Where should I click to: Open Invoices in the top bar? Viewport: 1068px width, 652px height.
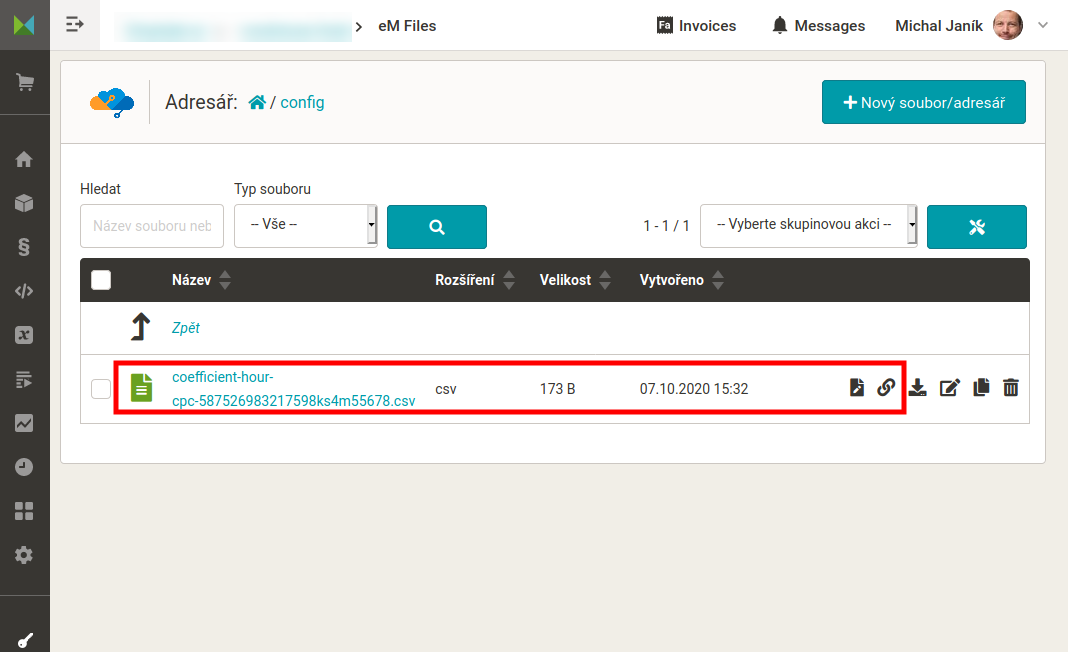[x=696, y=26]
